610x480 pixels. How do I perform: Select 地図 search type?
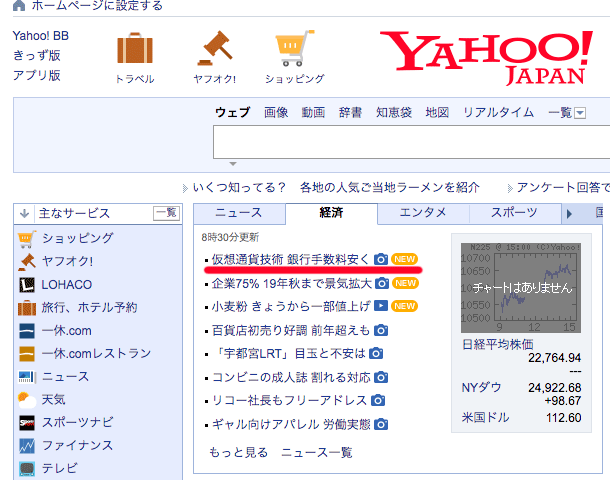pos(437,112)
